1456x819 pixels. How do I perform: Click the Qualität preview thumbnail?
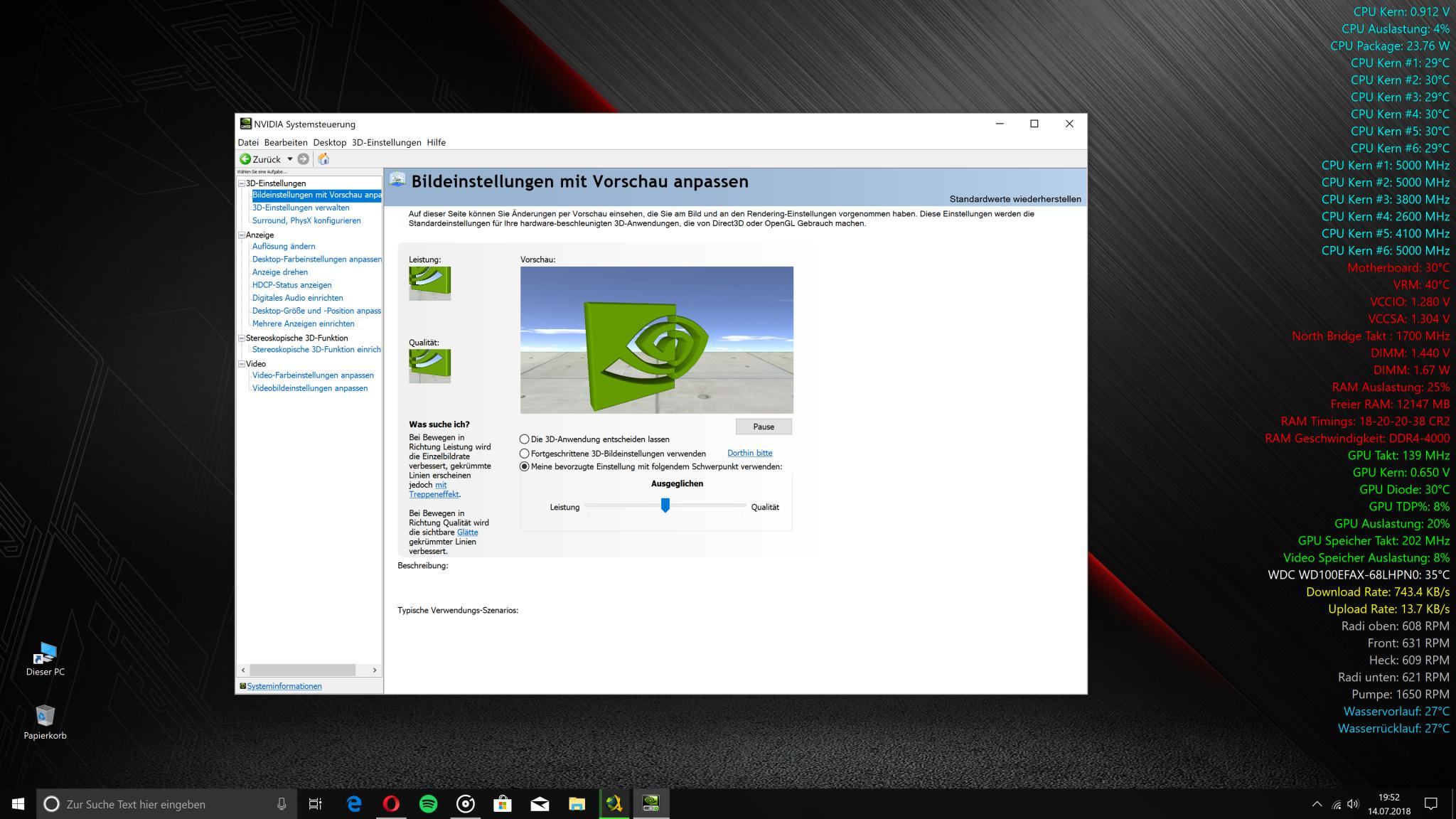click(x=429, y=366)
